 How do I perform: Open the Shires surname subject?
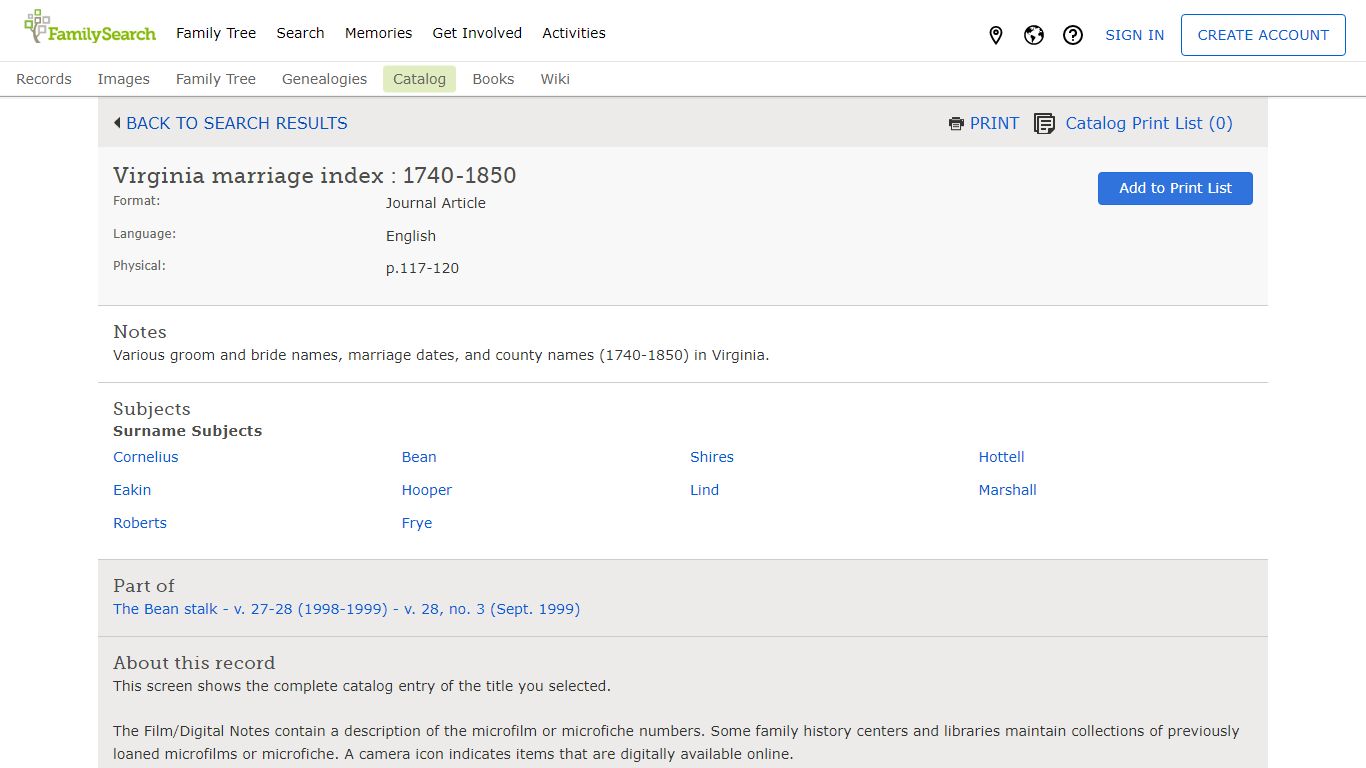coord(712,457)
